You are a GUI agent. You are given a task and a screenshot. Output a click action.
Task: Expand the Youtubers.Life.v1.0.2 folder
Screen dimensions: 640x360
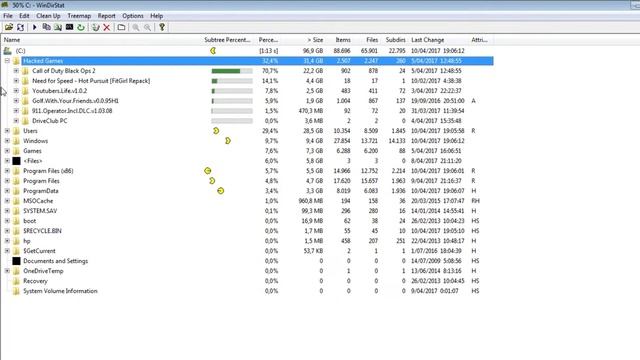[16, 91]
